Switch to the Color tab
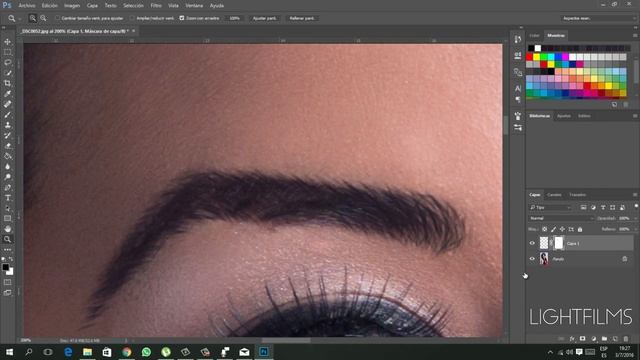The height and width of the screenshot is (360, 640). point(534,36)
